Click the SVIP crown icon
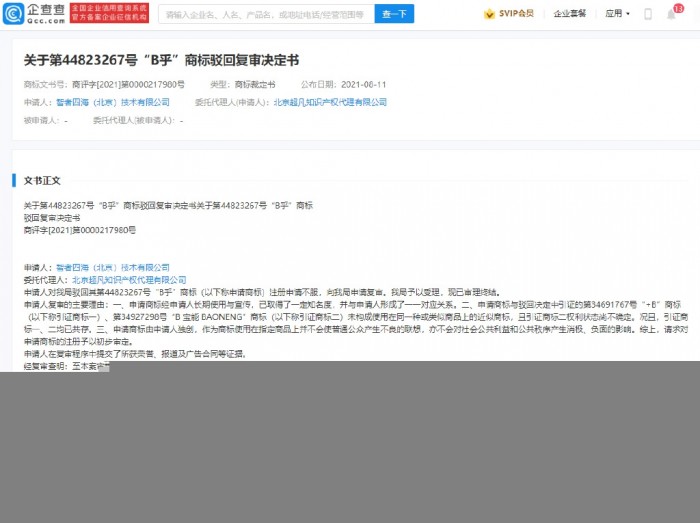Screen dimensions: 700x523 point(489,14)
